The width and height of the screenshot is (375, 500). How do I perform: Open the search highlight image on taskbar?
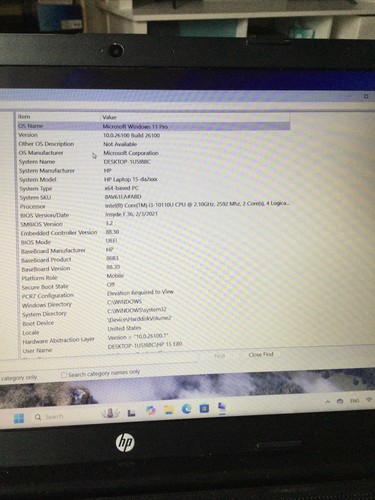click(x=110, y=413)
